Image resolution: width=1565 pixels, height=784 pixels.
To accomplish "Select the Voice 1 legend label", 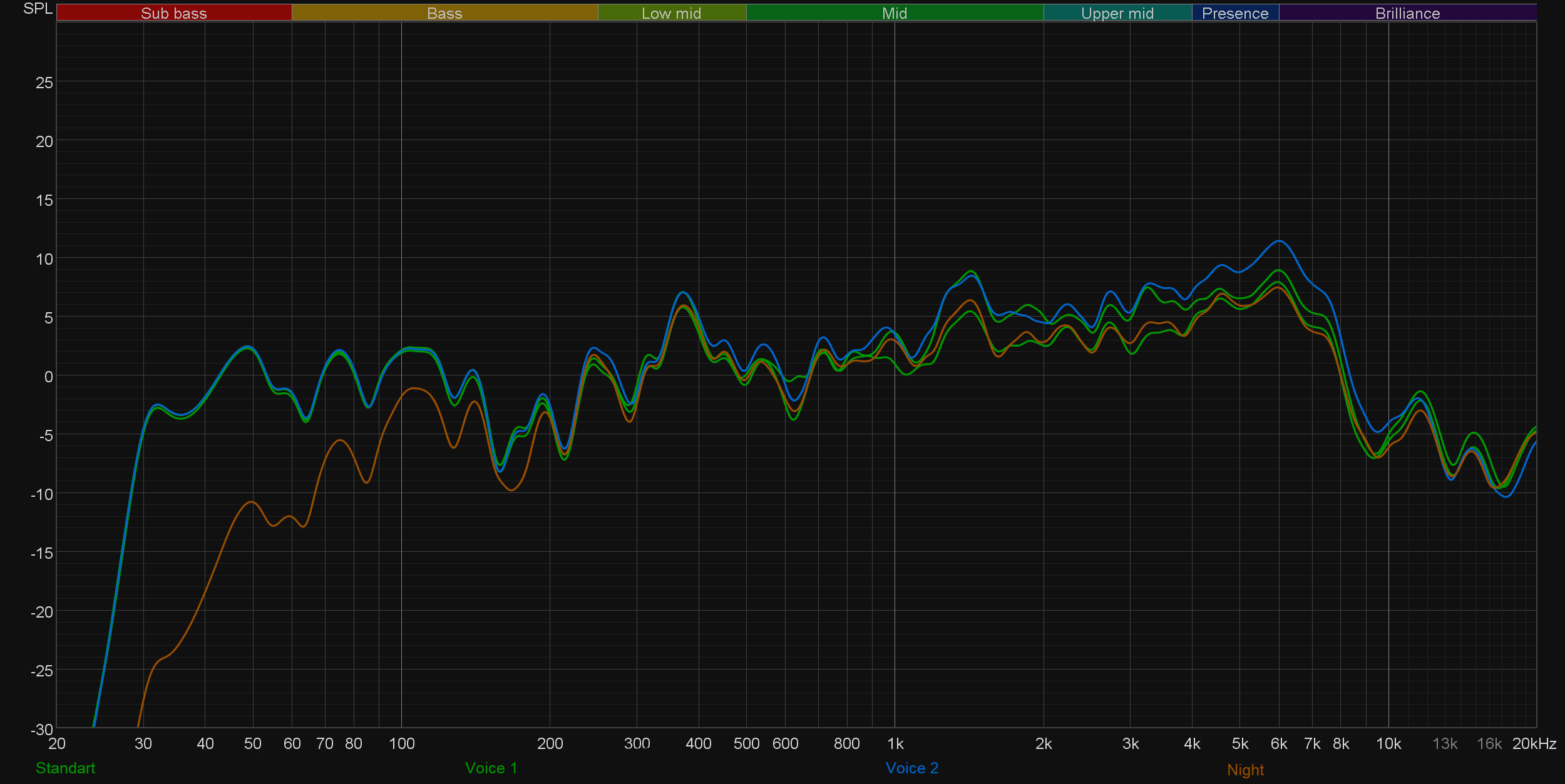I will click(491, 768).
